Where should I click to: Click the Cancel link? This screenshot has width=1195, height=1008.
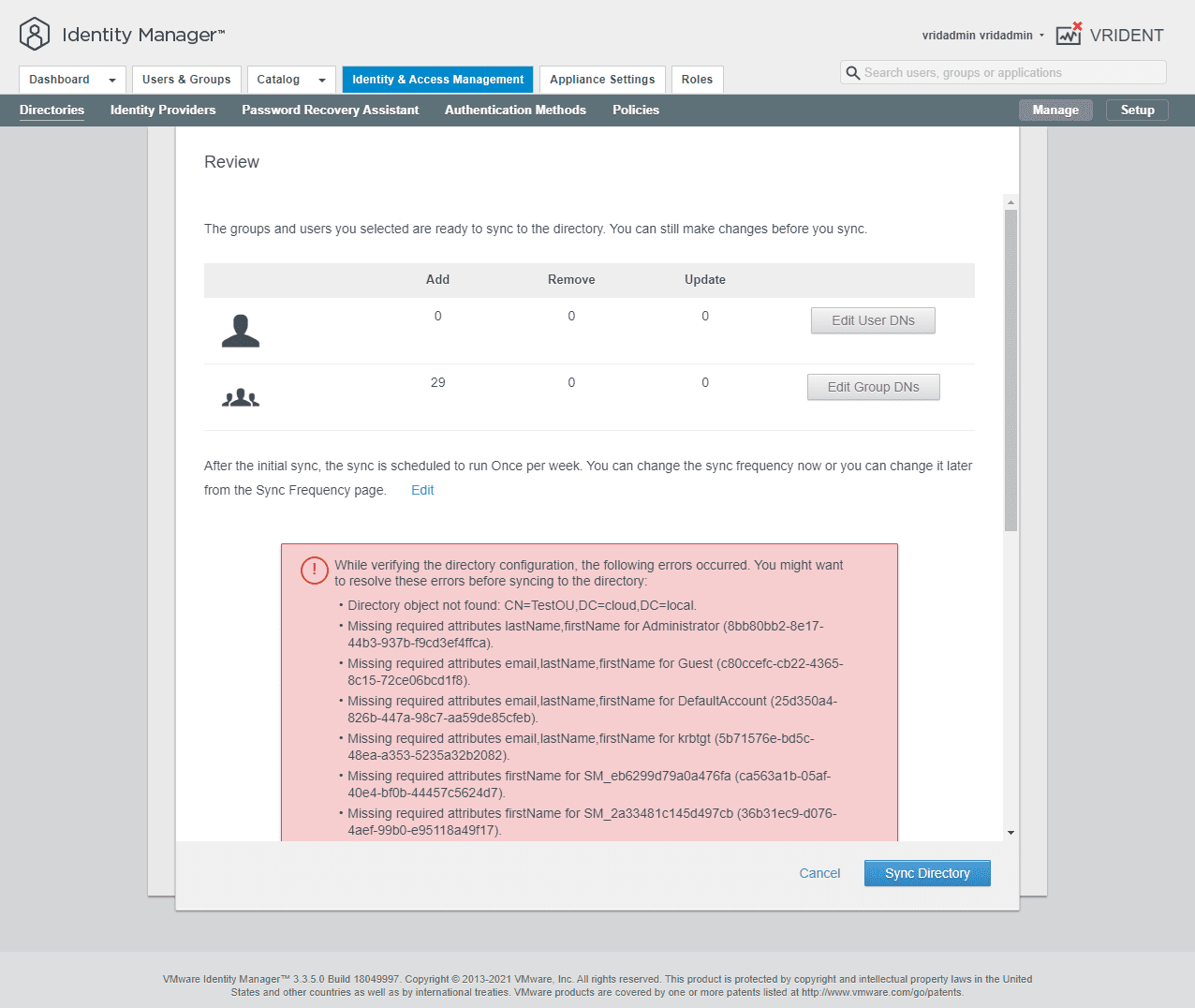[819, 873]
